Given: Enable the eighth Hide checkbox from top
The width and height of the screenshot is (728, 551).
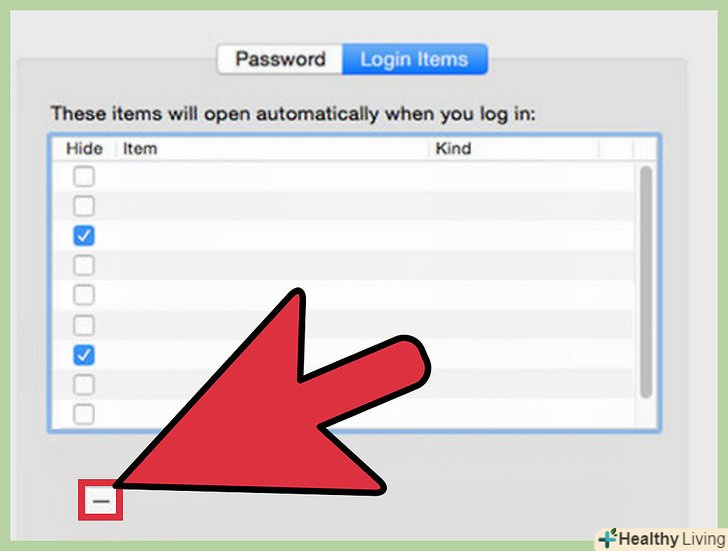Looking at the screenshot, I should (x=84, y=385).
